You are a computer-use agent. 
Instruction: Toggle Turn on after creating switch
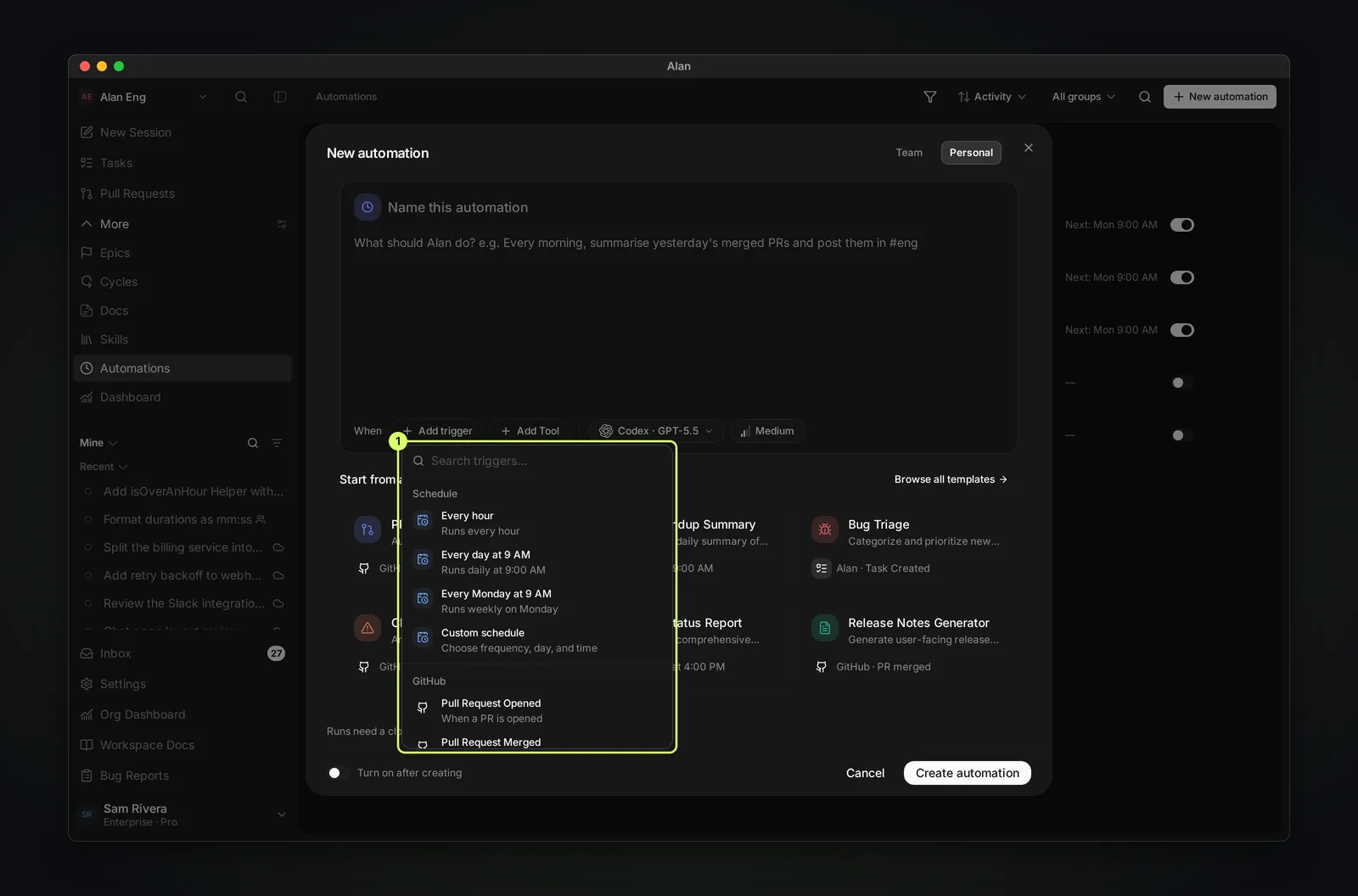coord(337,773)
